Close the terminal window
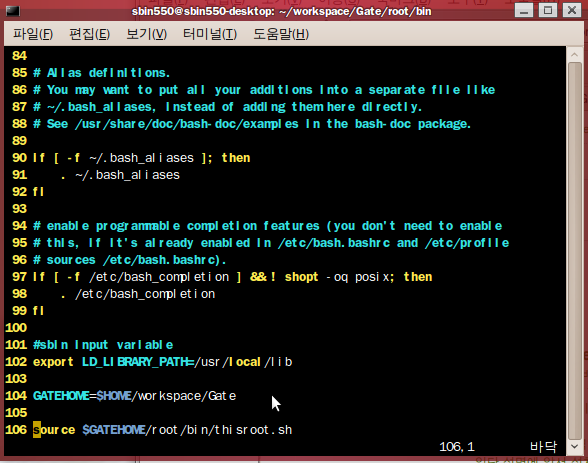 pos(572,10)
